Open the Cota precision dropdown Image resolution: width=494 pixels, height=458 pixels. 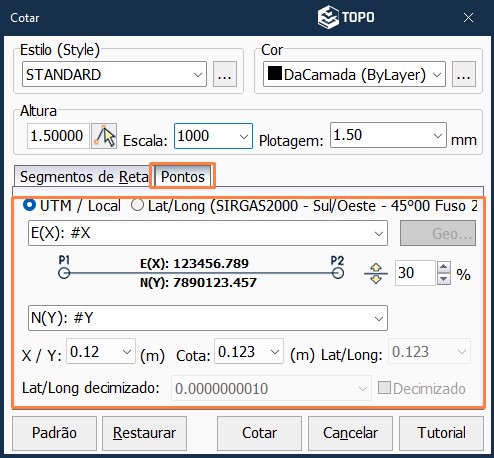pyautogui.click(x=249, y=351)
